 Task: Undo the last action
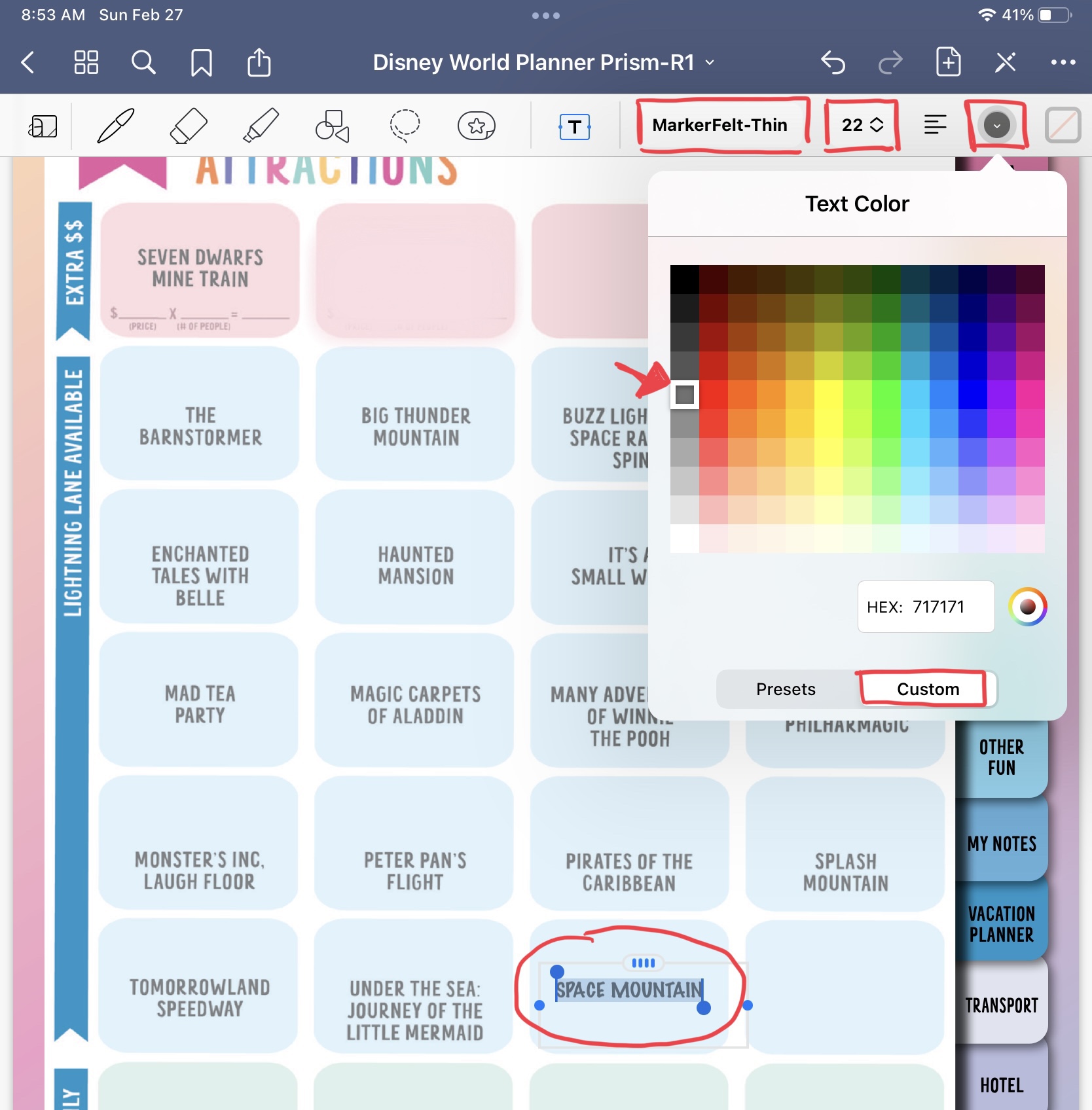click(833, 63)
